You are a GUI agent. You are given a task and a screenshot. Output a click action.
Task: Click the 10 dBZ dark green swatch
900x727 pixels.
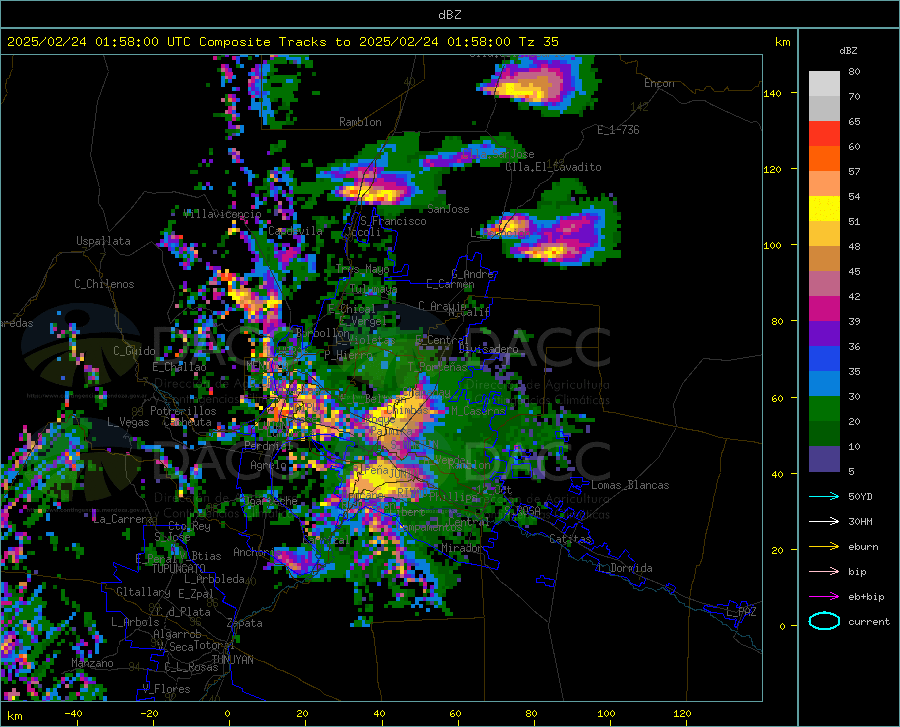pos(824,434)
